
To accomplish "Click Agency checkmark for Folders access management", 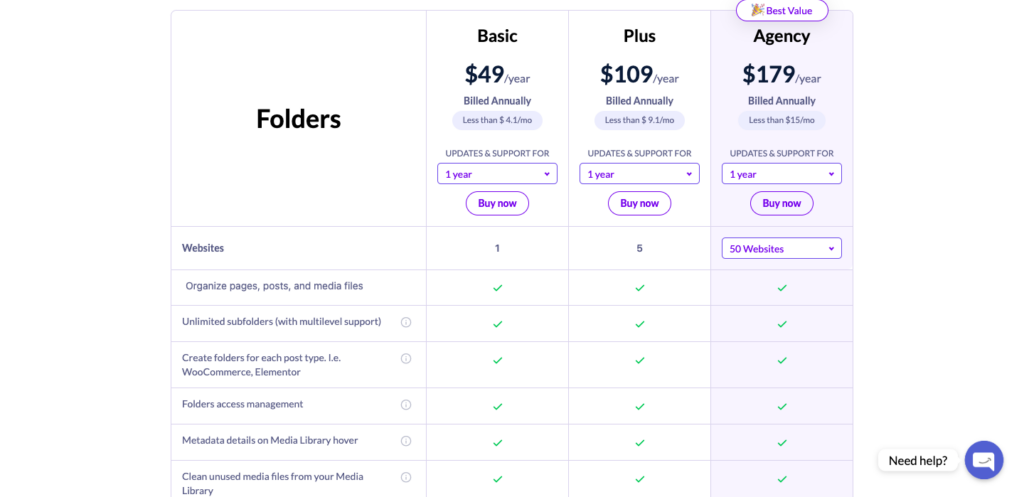I will 782,406.
